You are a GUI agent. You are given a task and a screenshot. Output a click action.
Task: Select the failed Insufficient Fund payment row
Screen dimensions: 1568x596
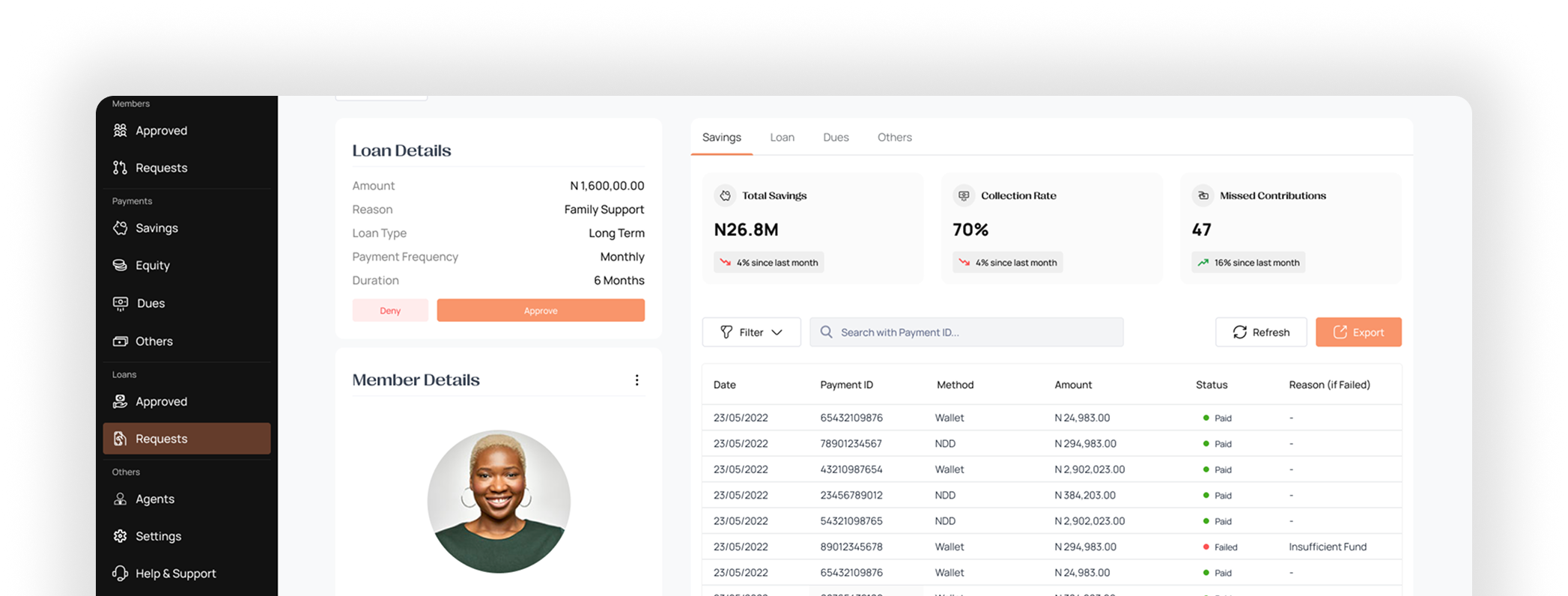coord(1051,547)
